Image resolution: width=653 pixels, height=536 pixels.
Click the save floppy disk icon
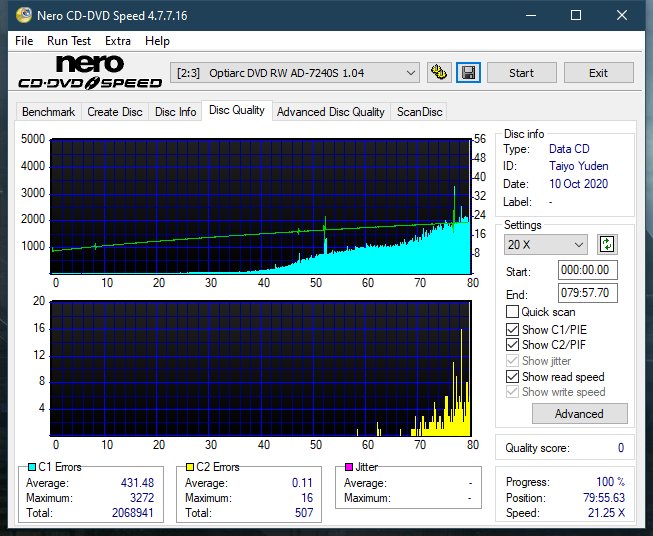[x=469, y=73]
